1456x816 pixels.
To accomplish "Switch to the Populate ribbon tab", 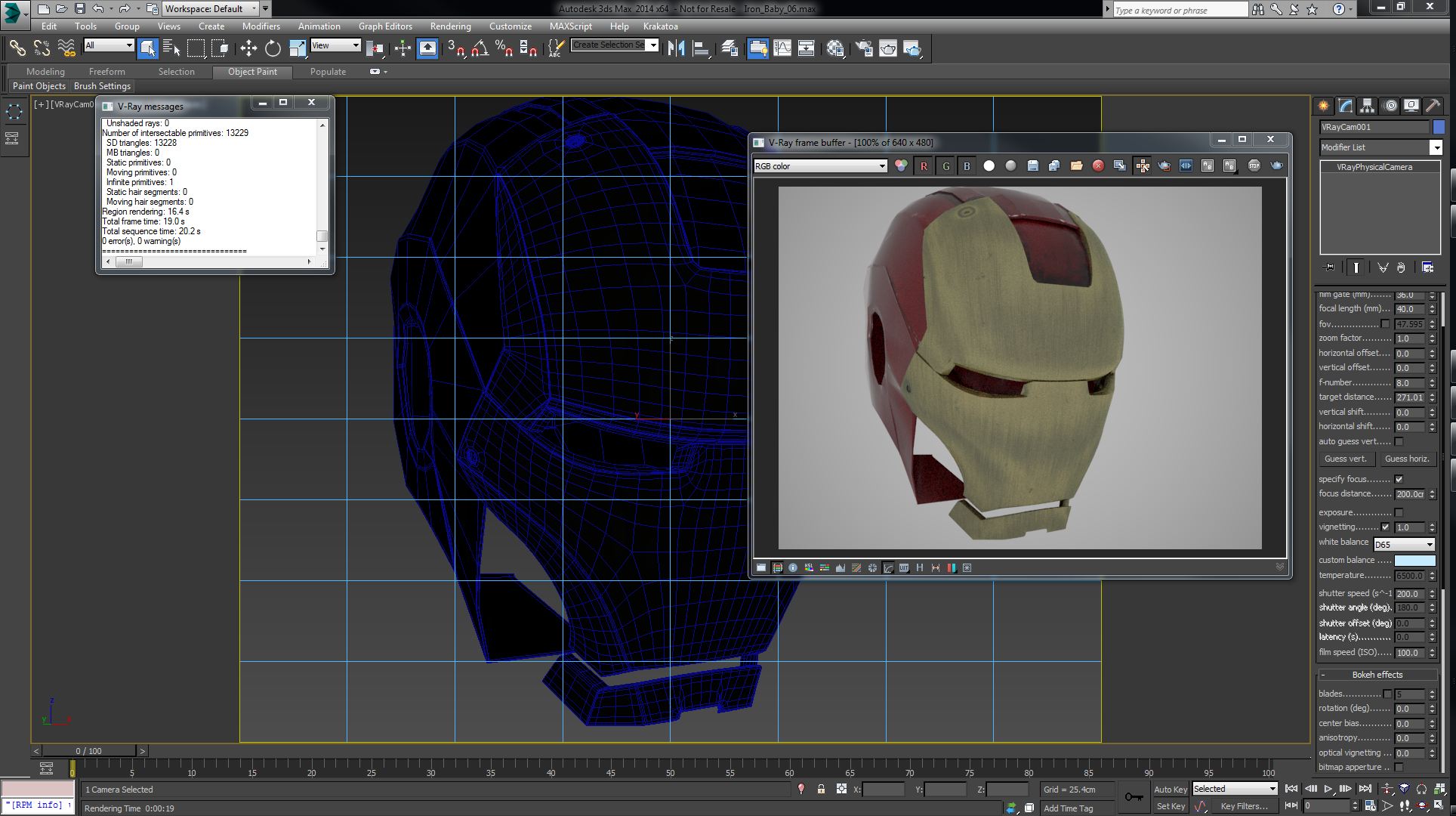I will pyautogui.click(x=328, y=72).
